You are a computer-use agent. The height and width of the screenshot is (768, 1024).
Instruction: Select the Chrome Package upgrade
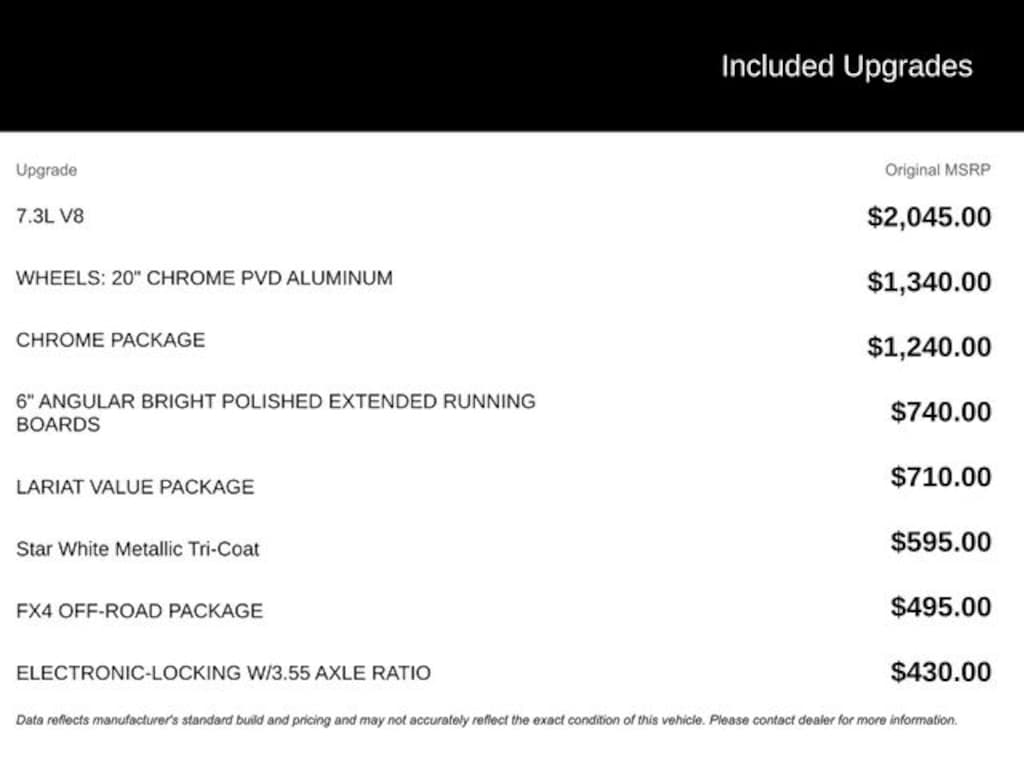(x=110, y=340)
